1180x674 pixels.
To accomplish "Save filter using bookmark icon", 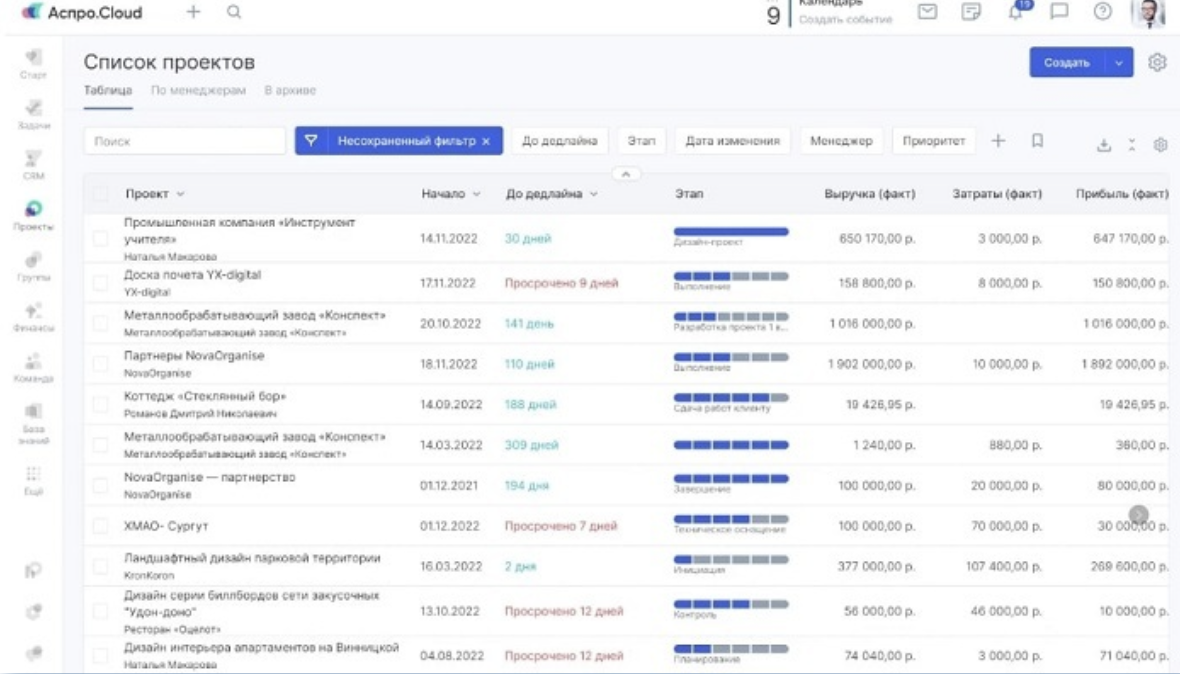I will click(1037, 141).
